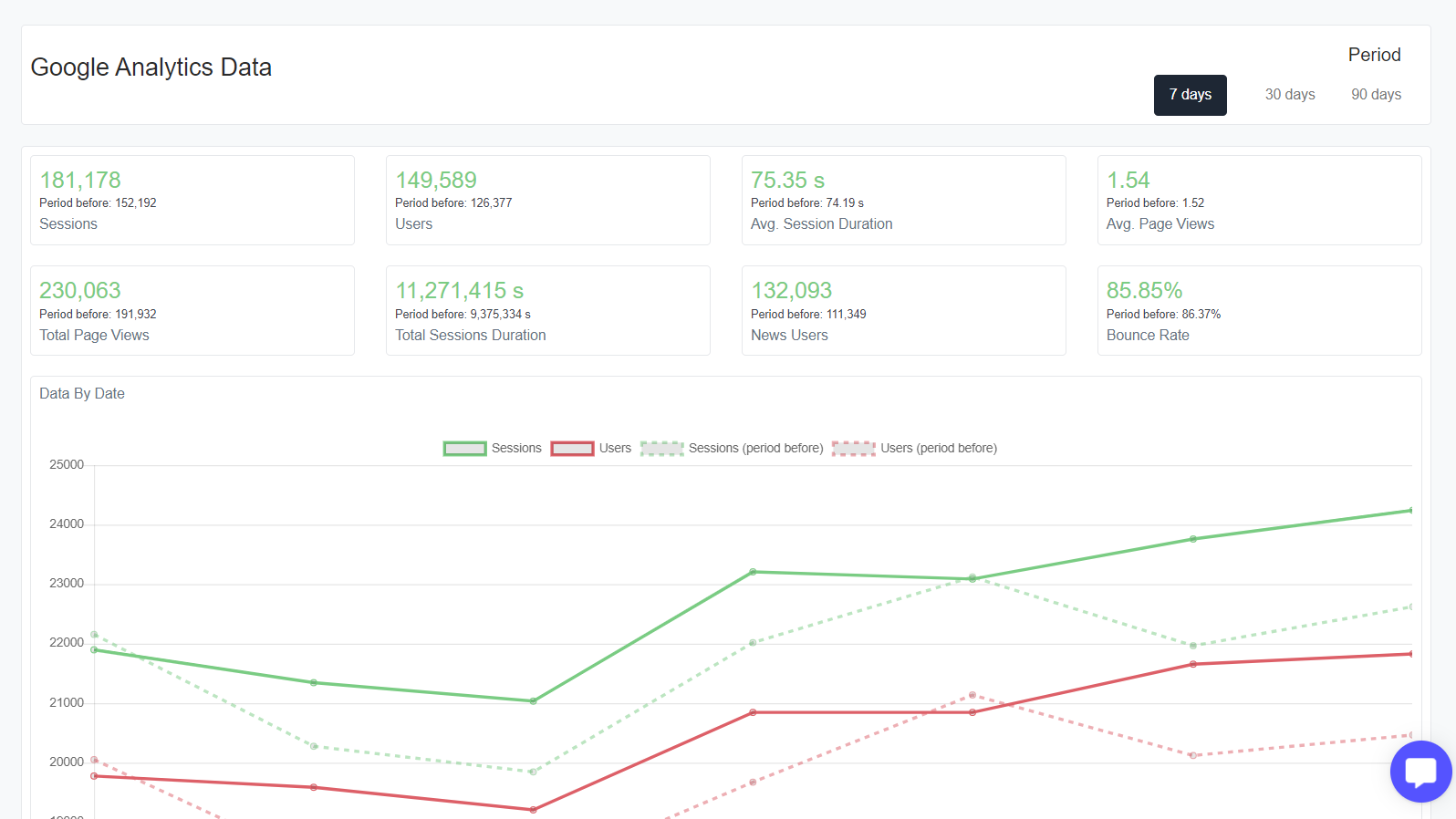Click the Total Page Views card
The height and width of the screenshot is (819, 1456).
(192, 311)
